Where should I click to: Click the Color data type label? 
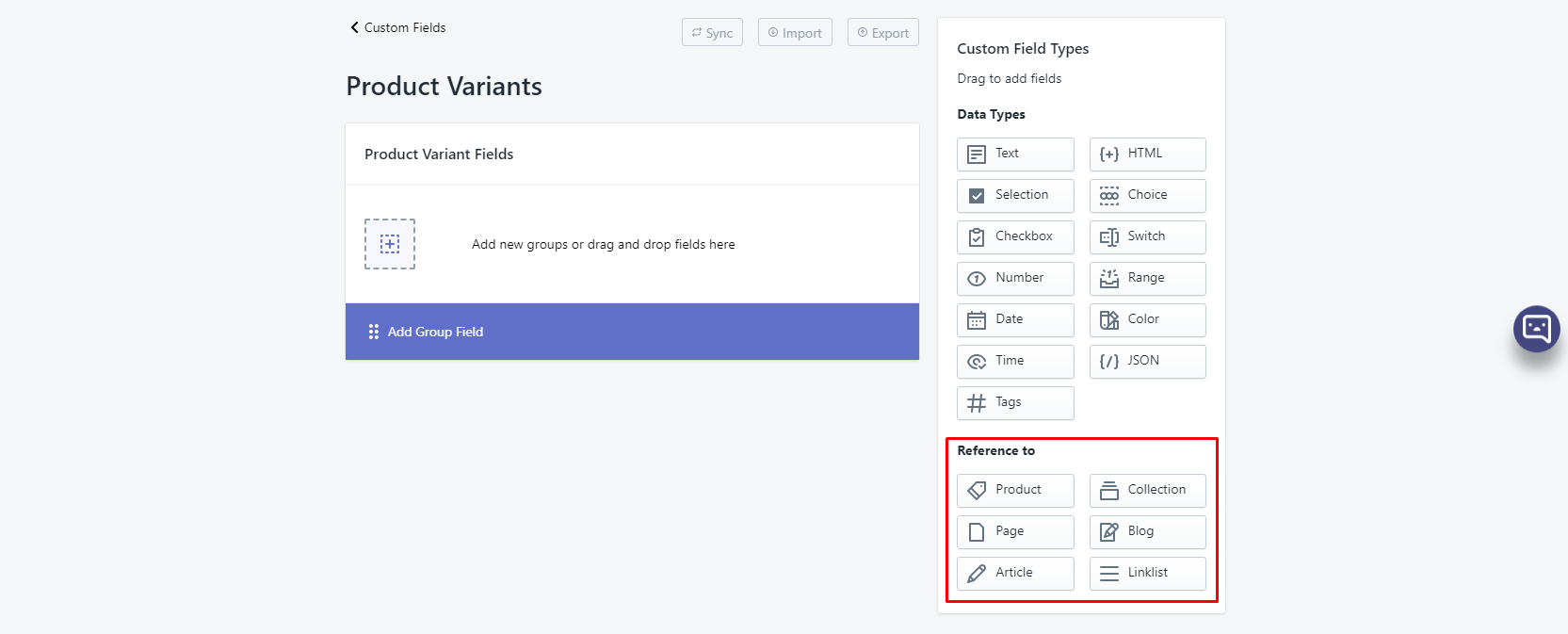[1143, 318]
